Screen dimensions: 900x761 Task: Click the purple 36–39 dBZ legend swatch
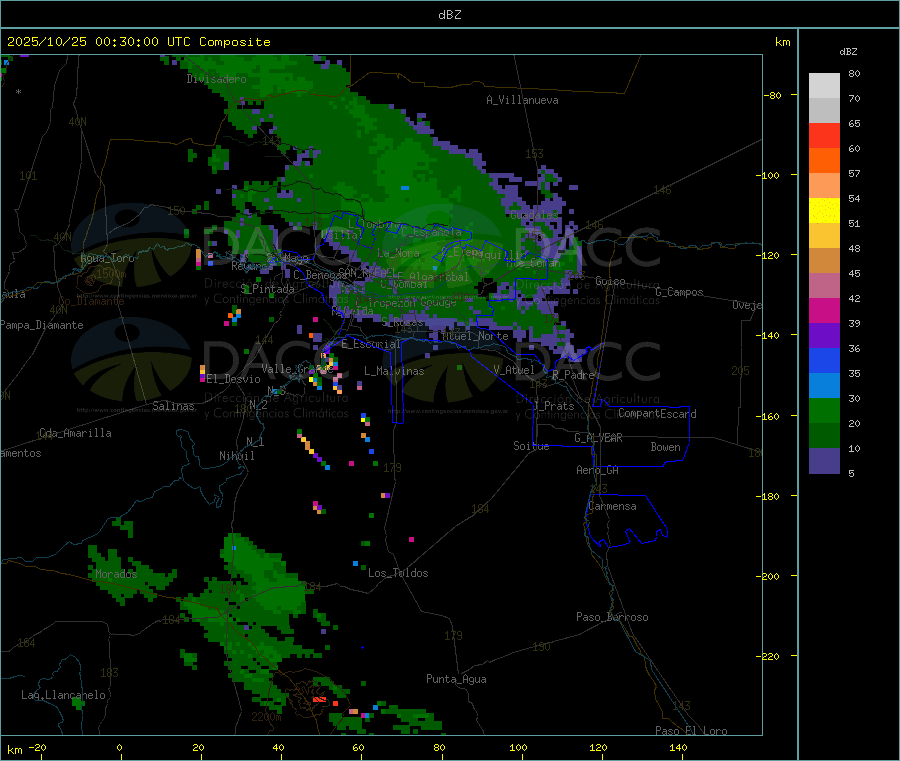pos(824,336)
